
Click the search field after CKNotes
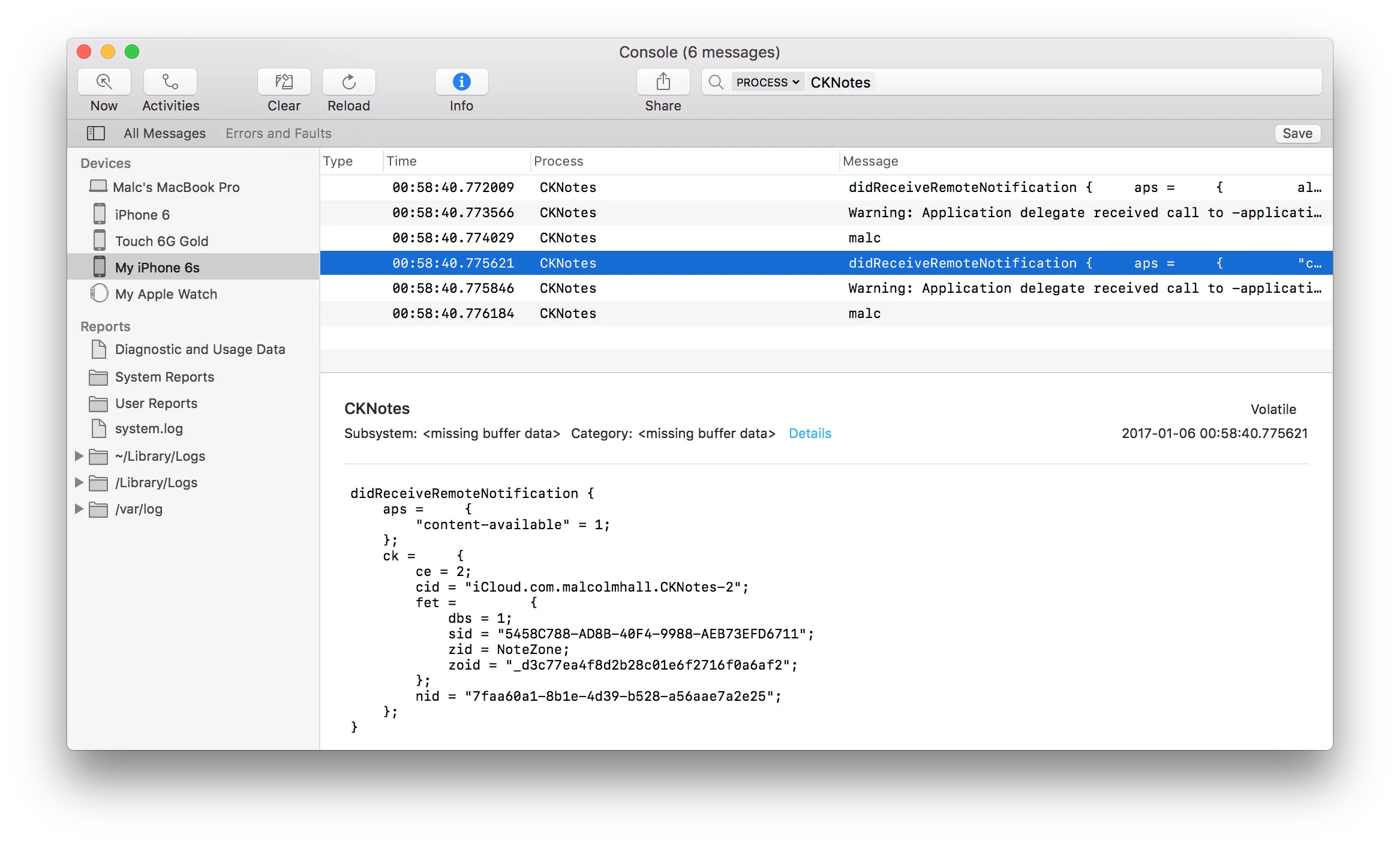[1080, 82]
